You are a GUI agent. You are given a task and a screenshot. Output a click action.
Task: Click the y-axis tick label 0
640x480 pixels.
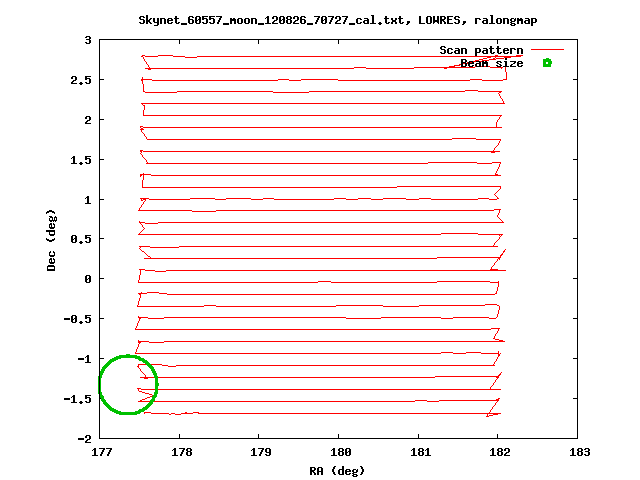(x=88, y=279)
